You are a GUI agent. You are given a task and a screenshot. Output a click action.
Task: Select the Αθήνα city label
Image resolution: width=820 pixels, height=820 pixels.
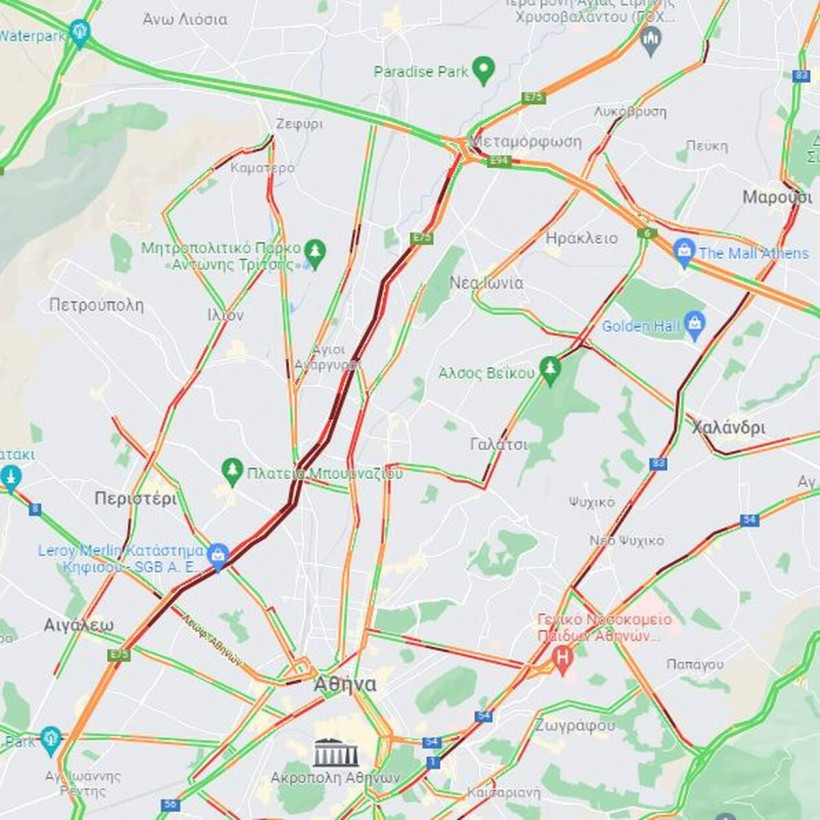(345, 684)
